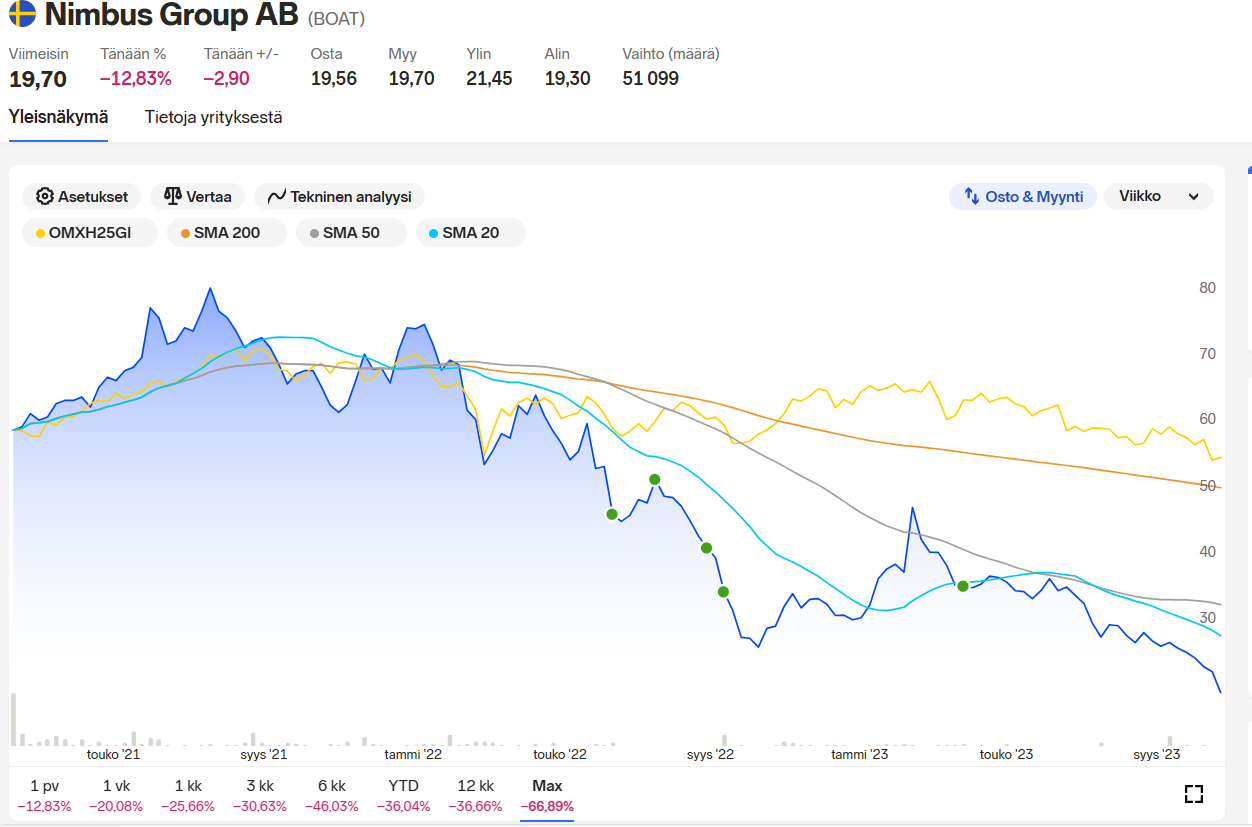This screenshot has width=1252, height=827.
Task: Click the green marker near touko '23
Action: pos(963,586)
